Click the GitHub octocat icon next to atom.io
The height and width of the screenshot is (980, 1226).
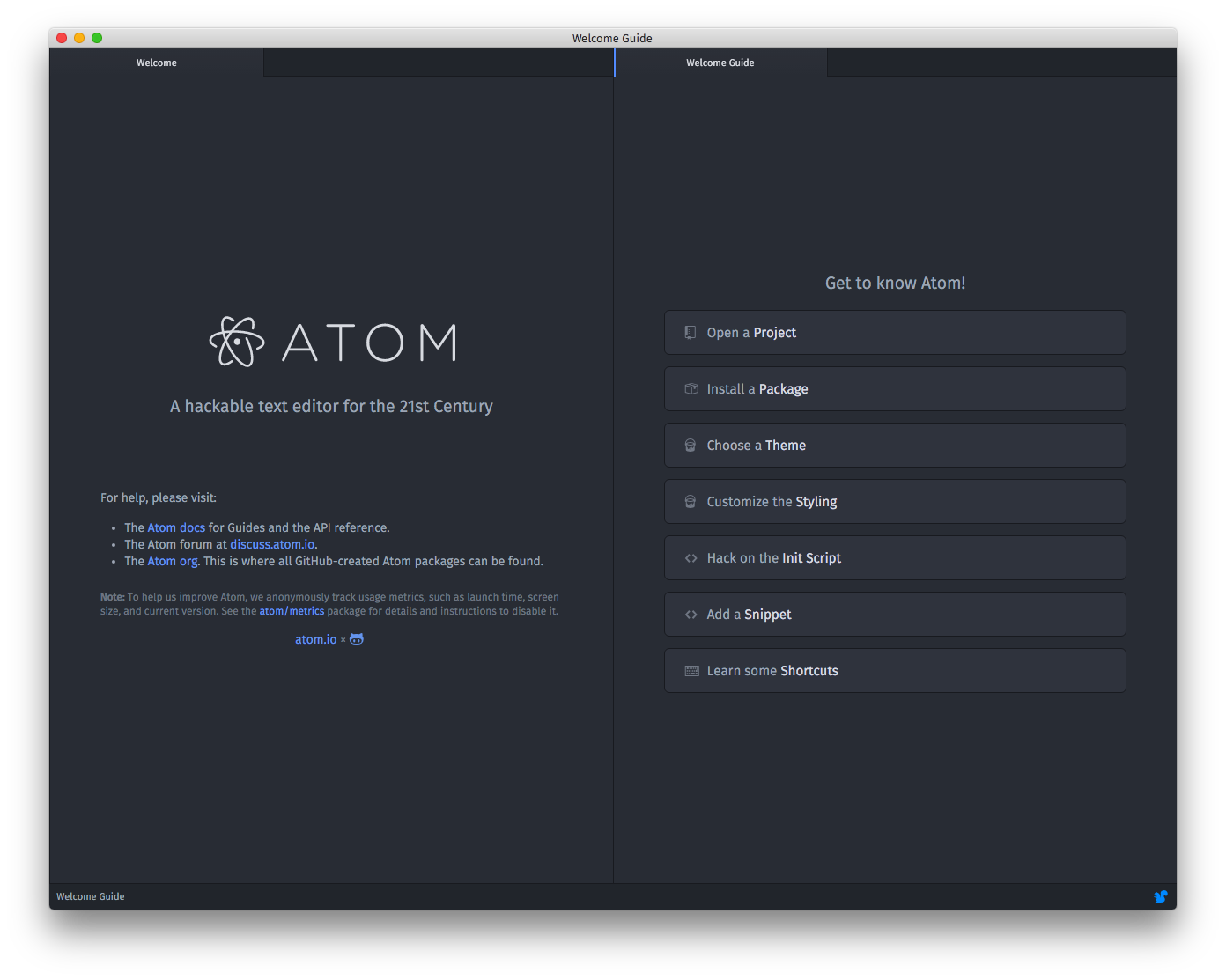tap(357, 639)
